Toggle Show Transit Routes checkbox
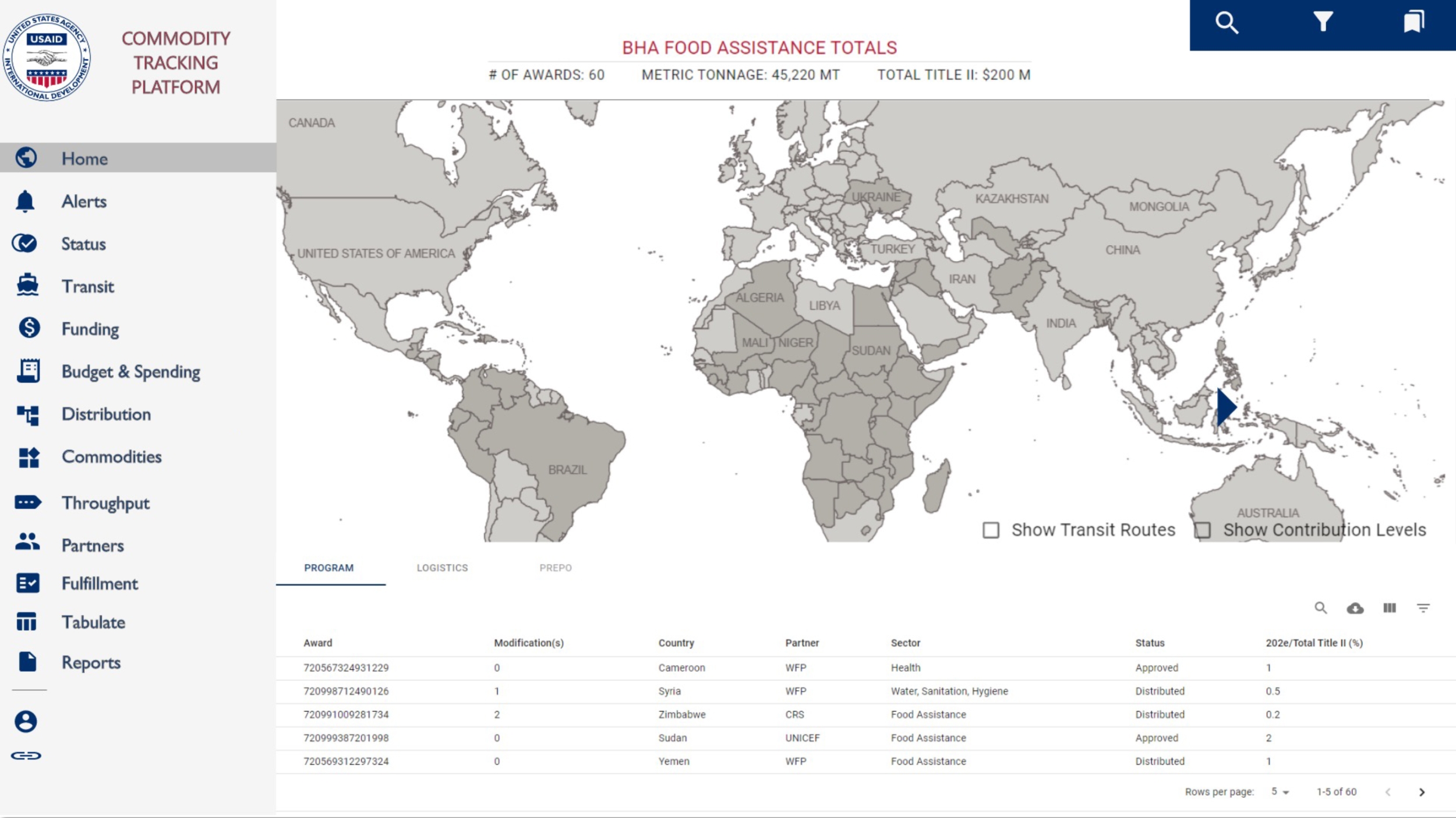1456x818 pixels. [990, 530]
